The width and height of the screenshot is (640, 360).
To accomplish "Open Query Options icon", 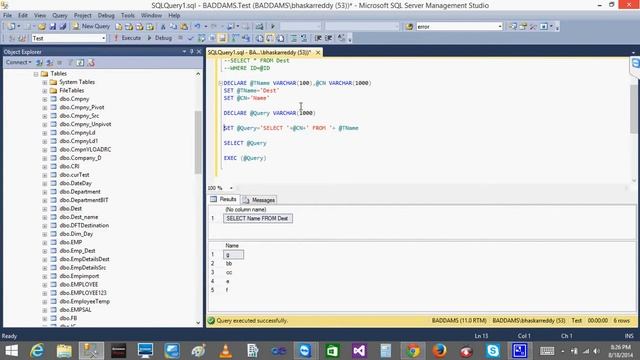I will coord(212,38).
